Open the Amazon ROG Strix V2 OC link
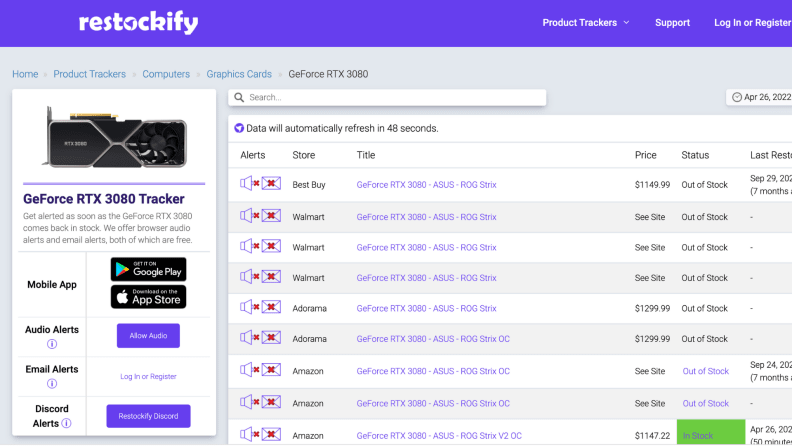The image size is (792, 446). point(439,435)
